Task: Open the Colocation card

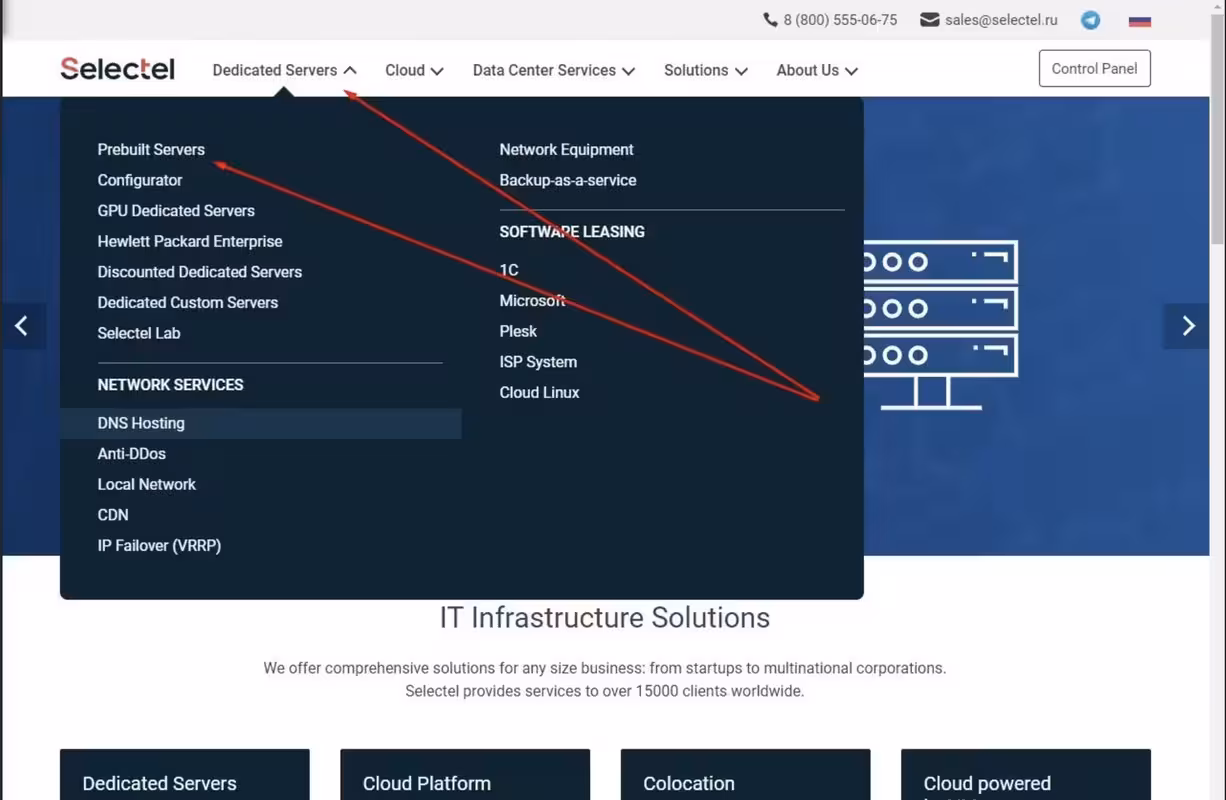Action: pos(745,774)
